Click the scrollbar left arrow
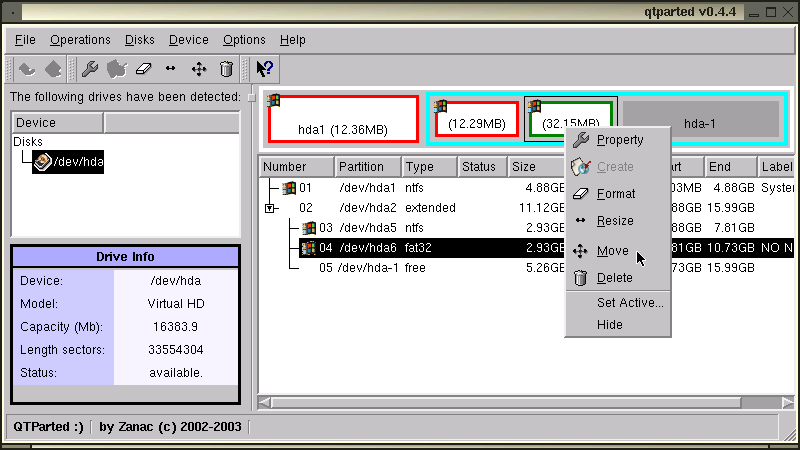This screenshot has width=800, height=450. point(265,403)
